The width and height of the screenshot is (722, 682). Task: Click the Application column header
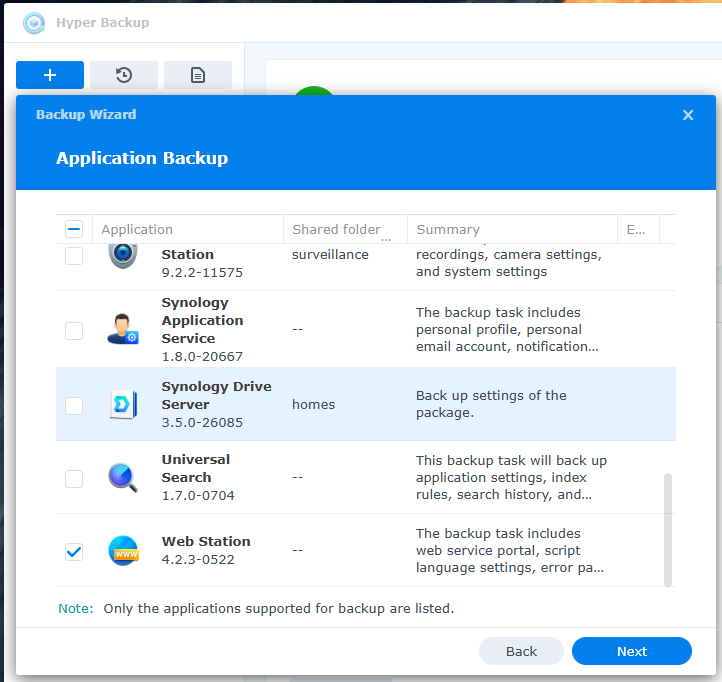point(188,229)
